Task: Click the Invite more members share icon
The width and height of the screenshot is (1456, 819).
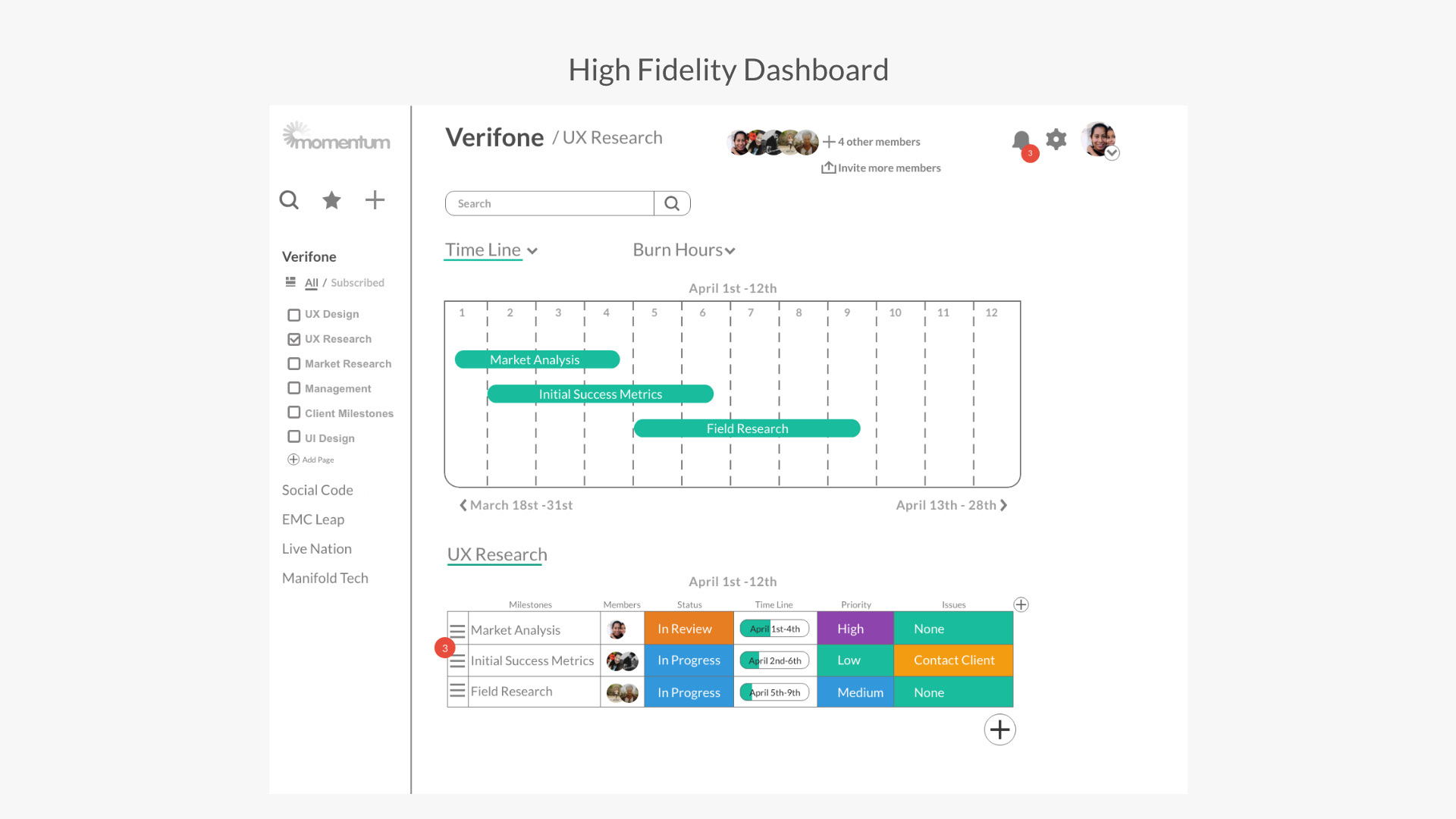Action: (x=829, y=168)
